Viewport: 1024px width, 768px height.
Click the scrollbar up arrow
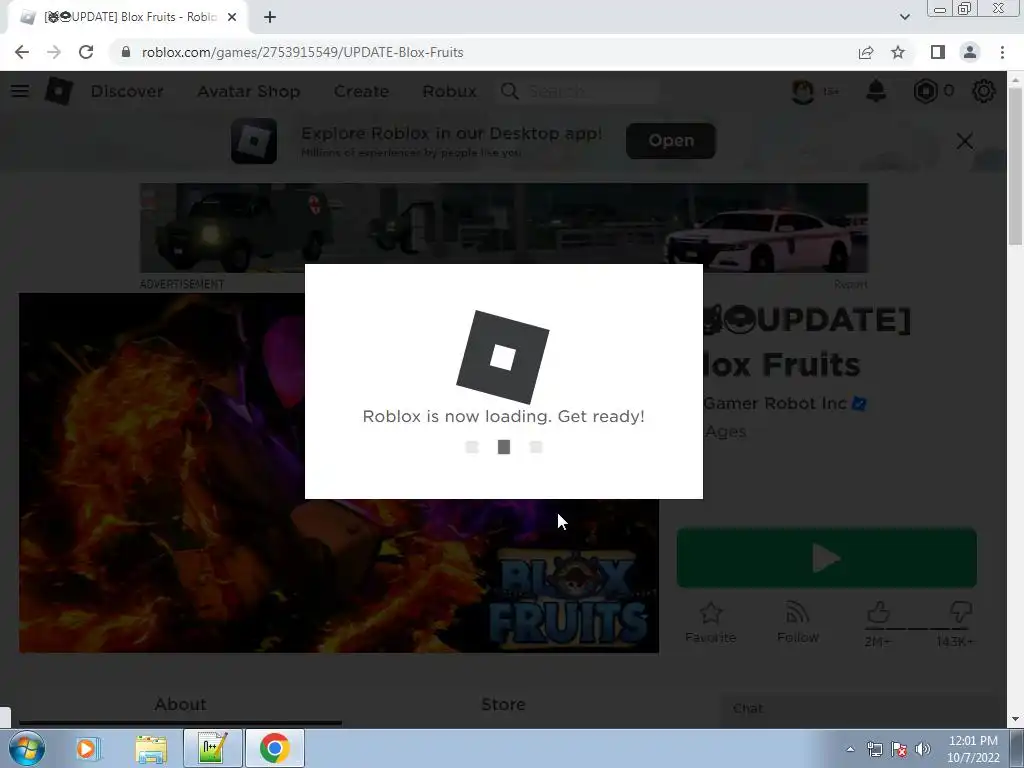(1015, 78)
